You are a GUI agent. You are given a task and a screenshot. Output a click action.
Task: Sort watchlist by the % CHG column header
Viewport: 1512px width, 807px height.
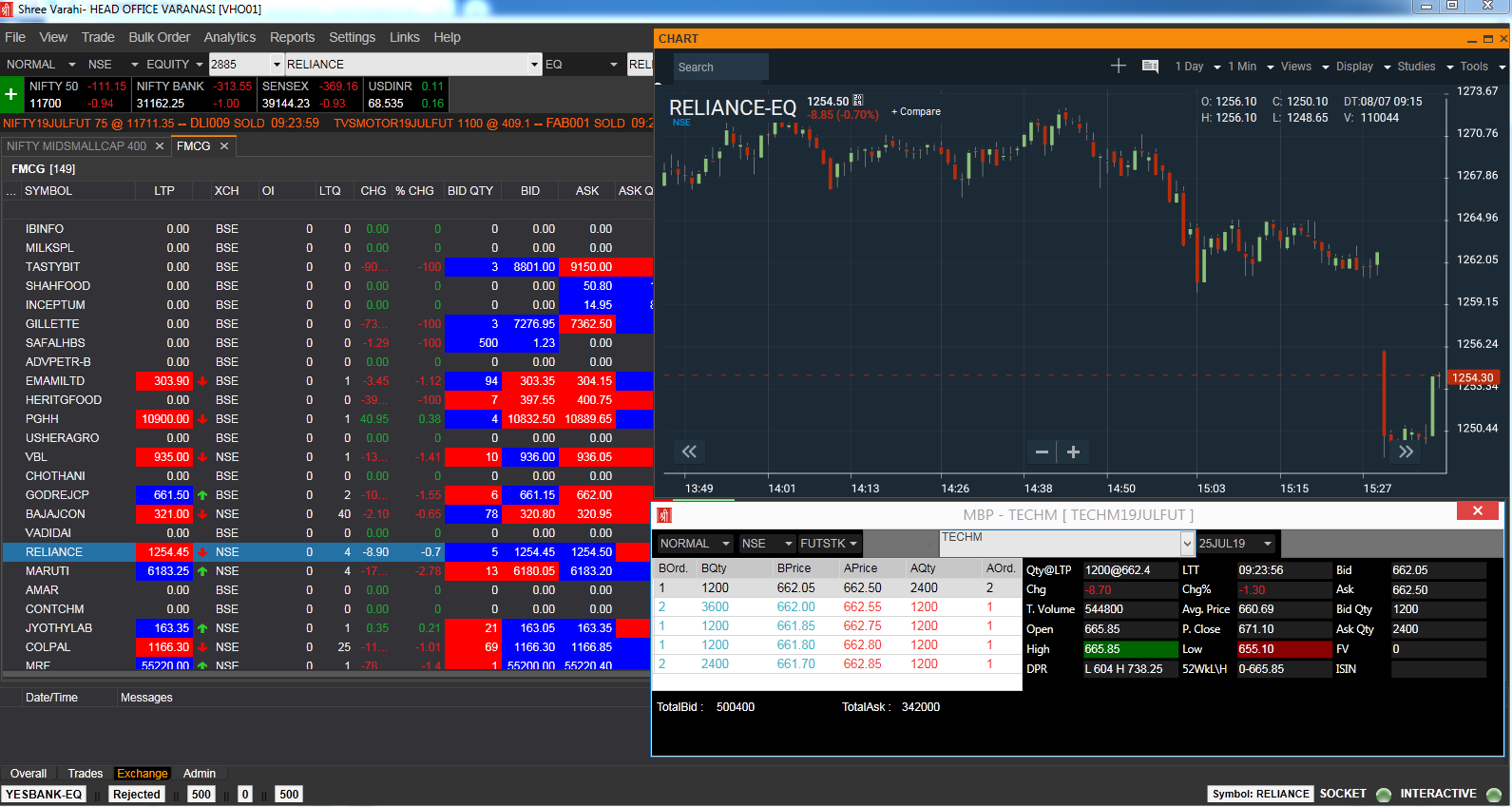pyautogui.click(x=415, y=191)
